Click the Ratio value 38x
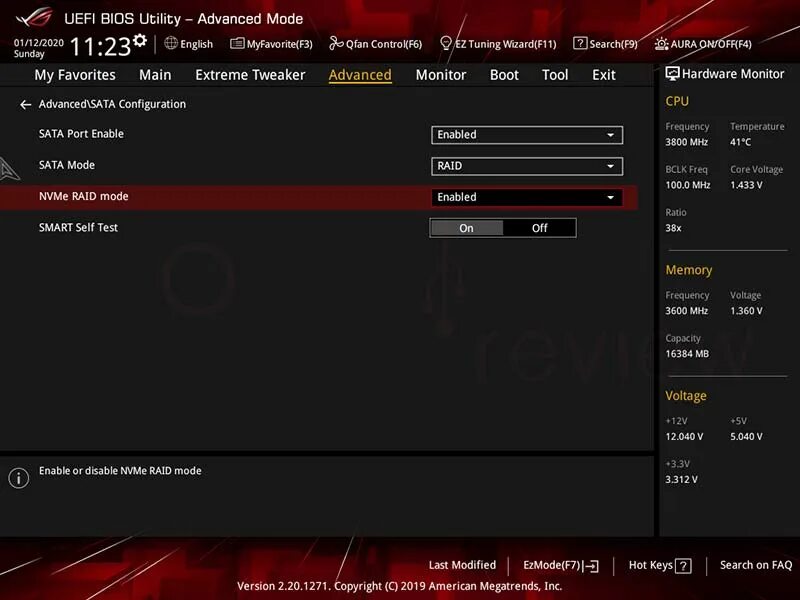800x600 pixels. 673,228
